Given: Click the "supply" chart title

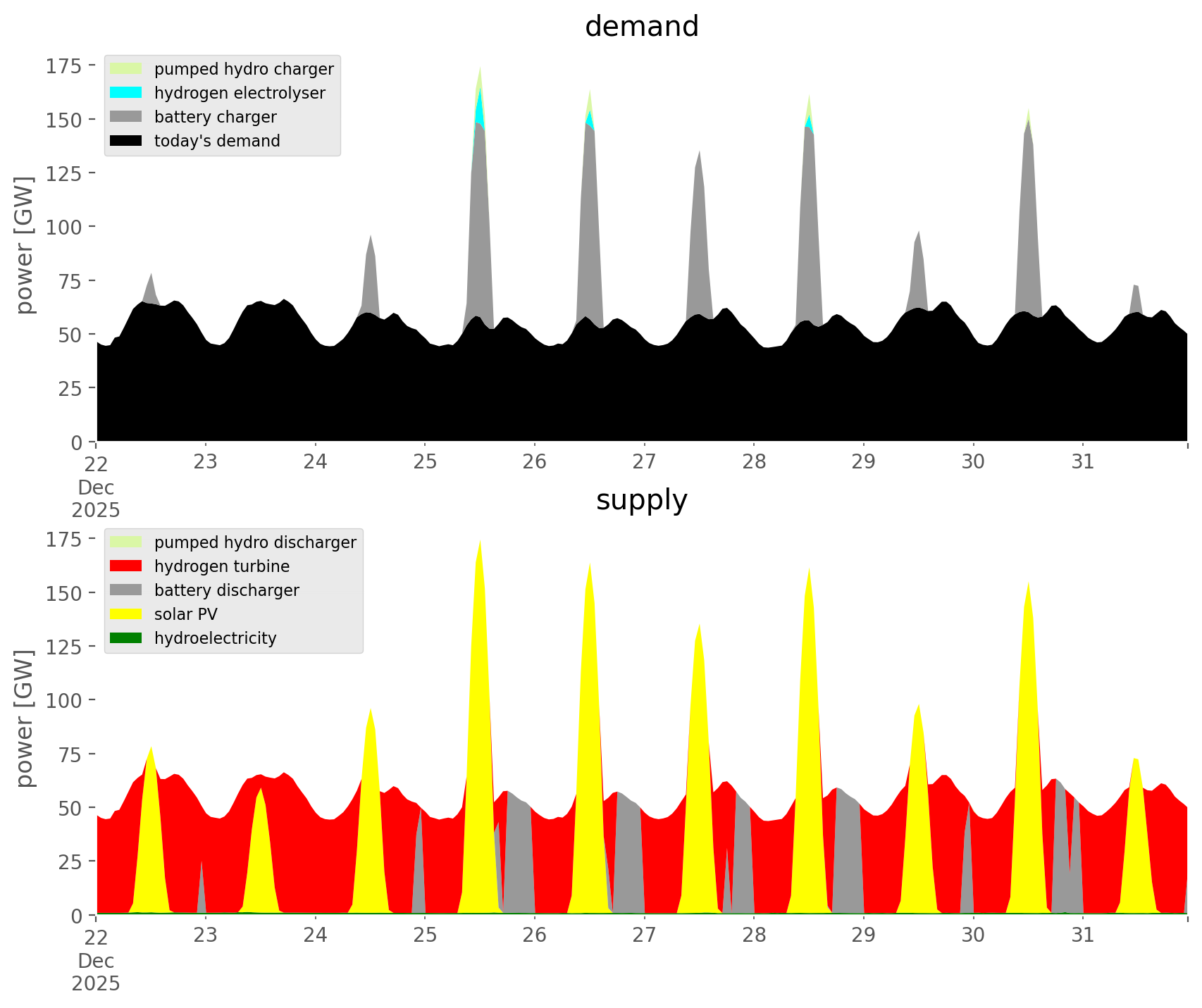Looking at the screenshot, I should coord(641,500).
